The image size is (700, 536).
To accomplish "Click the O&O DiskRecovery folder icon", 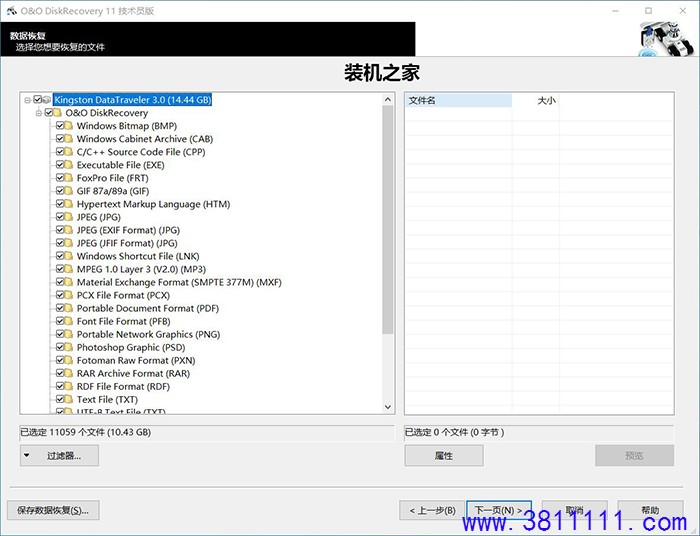I will tap(58, 112).
